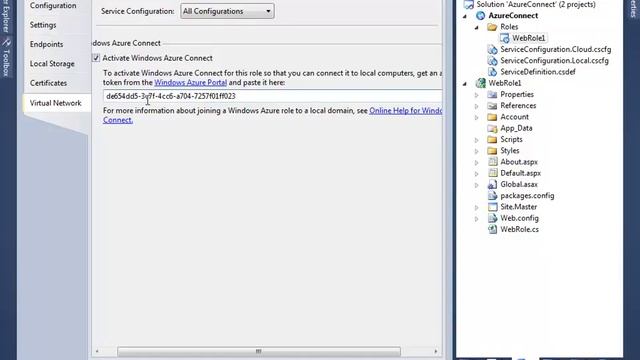Viewport: 640px width, 360px height.
Task: Expand the Global.asax node
Action: (476, 185)
